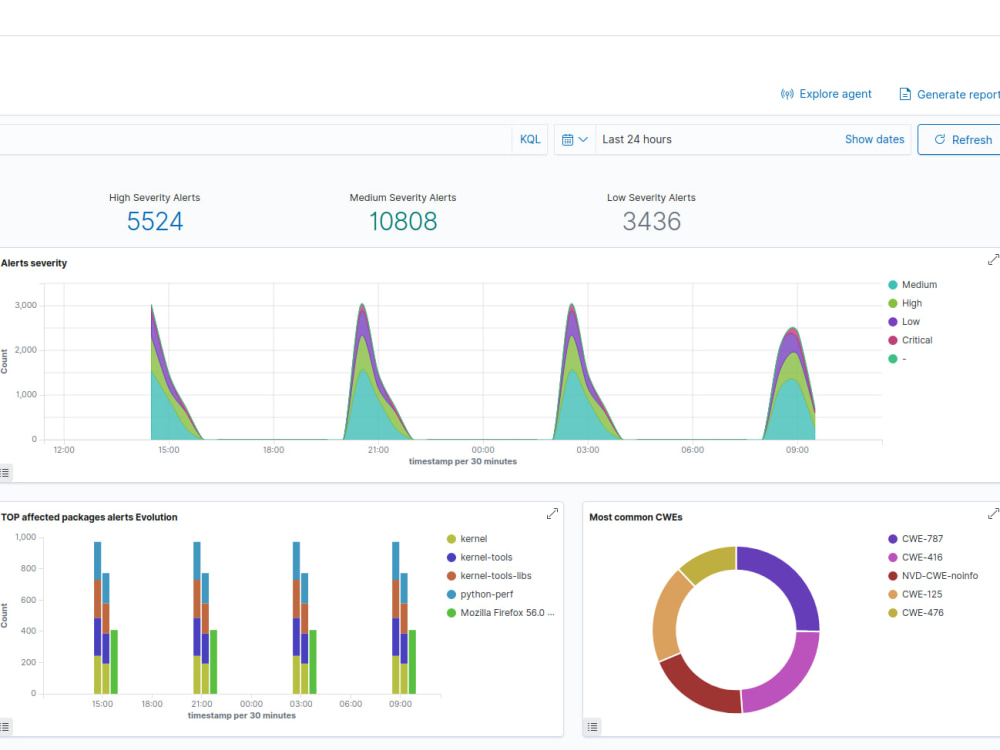This screenshot has height=750, width=1000.
Task: Click the TOP affected packages alerts Evolution title
Action: click(x=89, y=517)
